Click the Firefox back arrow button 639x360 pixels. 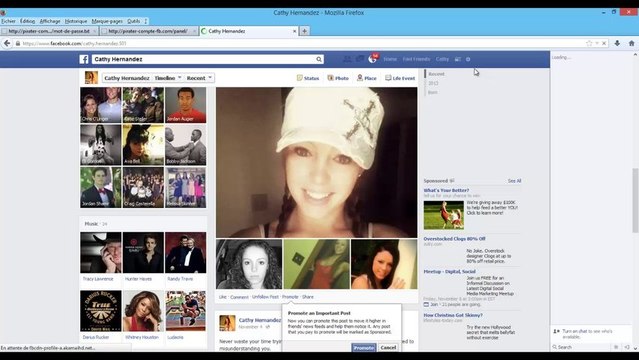coord(7,43)
